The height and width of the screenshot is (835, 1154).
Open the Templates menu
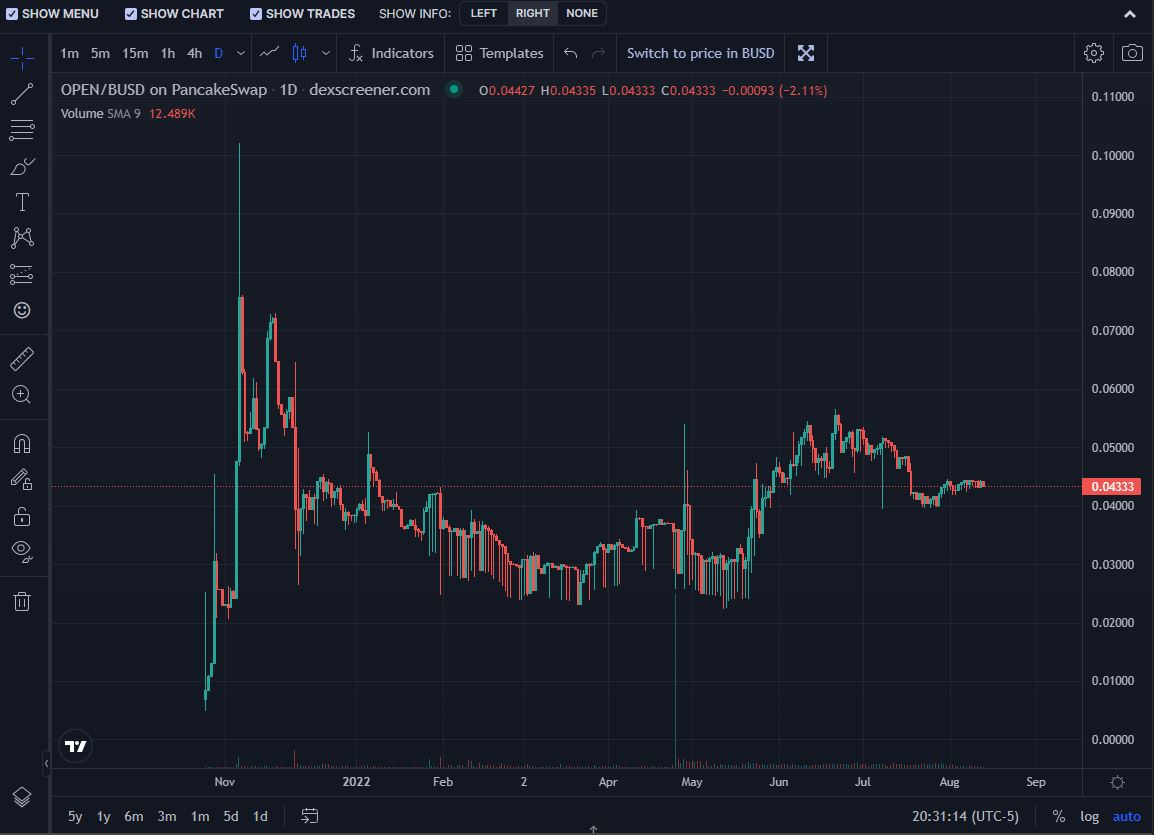(499, 53)
